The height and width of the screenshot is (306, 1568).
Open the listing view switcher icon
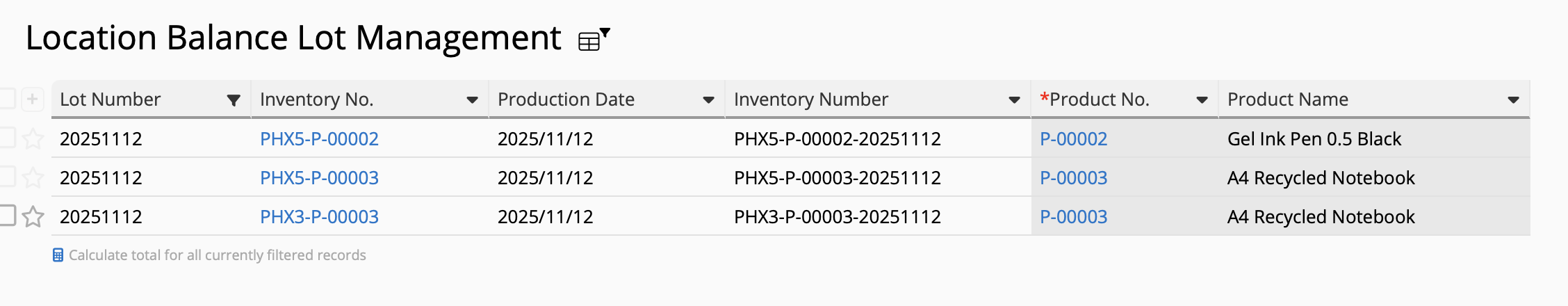[x=593, y=40]
